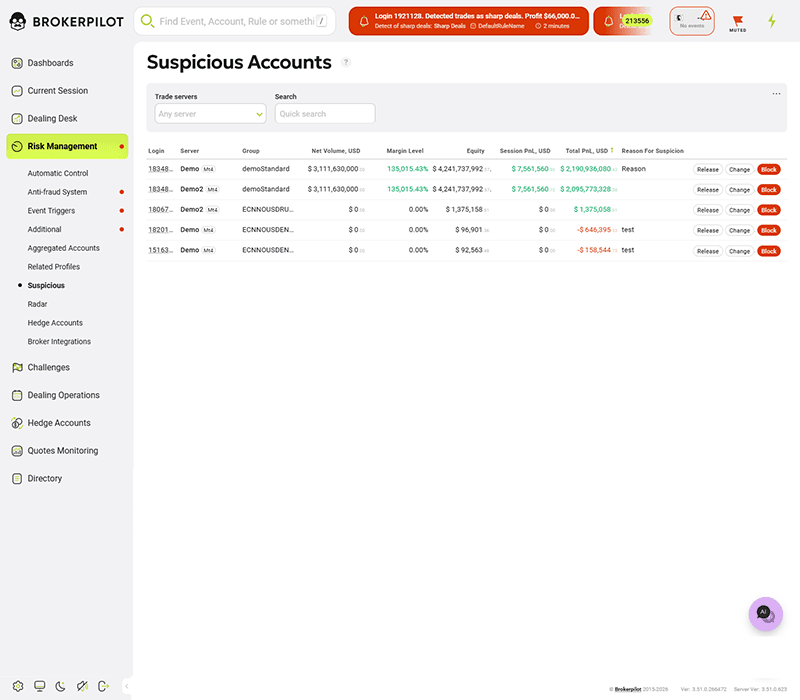Log out using the exit icon

pyautogui.click(x=104, y=686)
